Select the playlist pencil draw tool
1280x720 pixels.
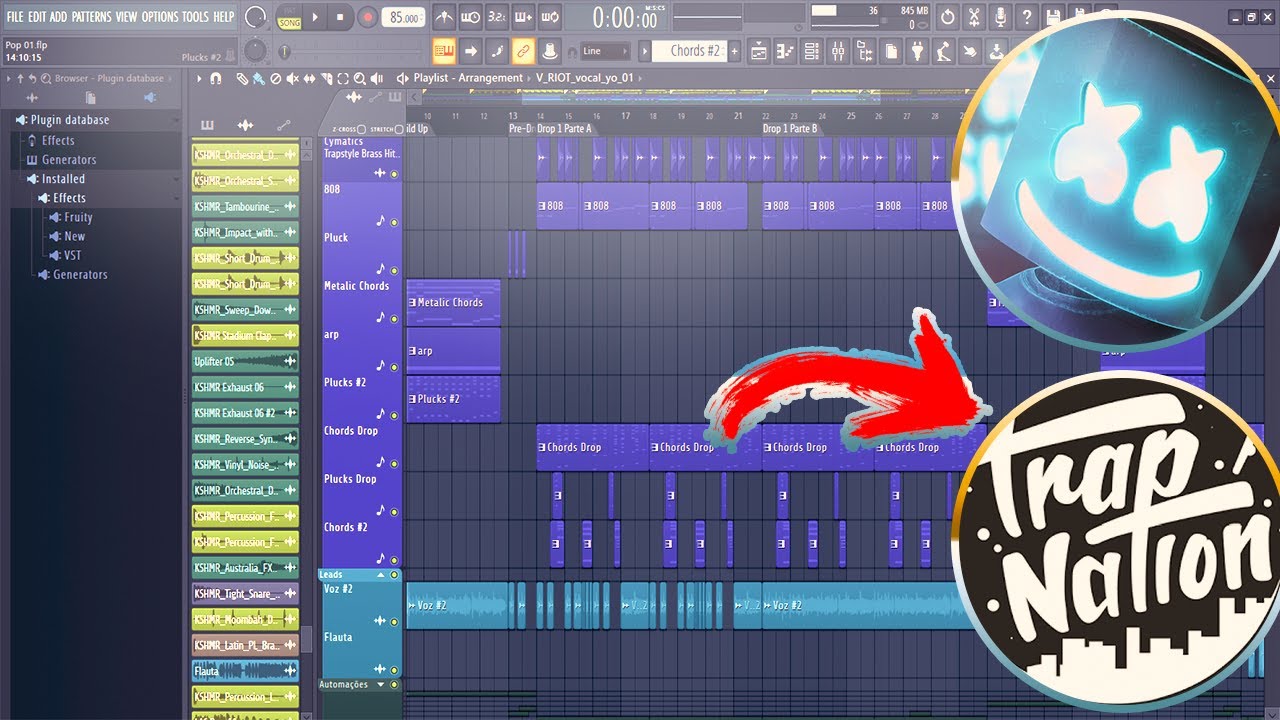click(242, 78)
